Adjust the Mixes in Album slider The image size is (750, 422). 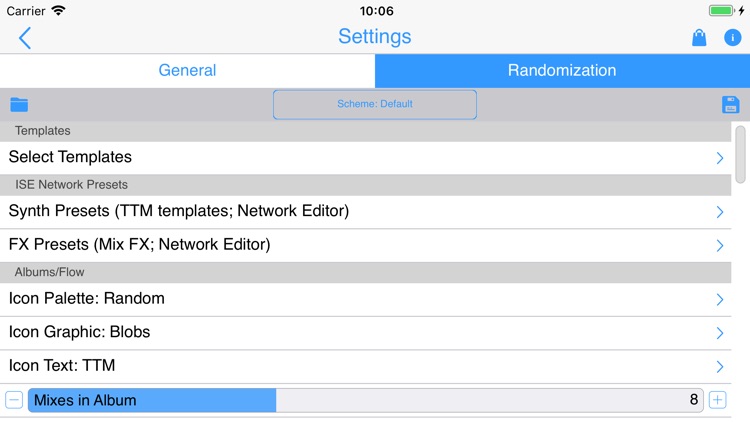(x=365, y=400)
